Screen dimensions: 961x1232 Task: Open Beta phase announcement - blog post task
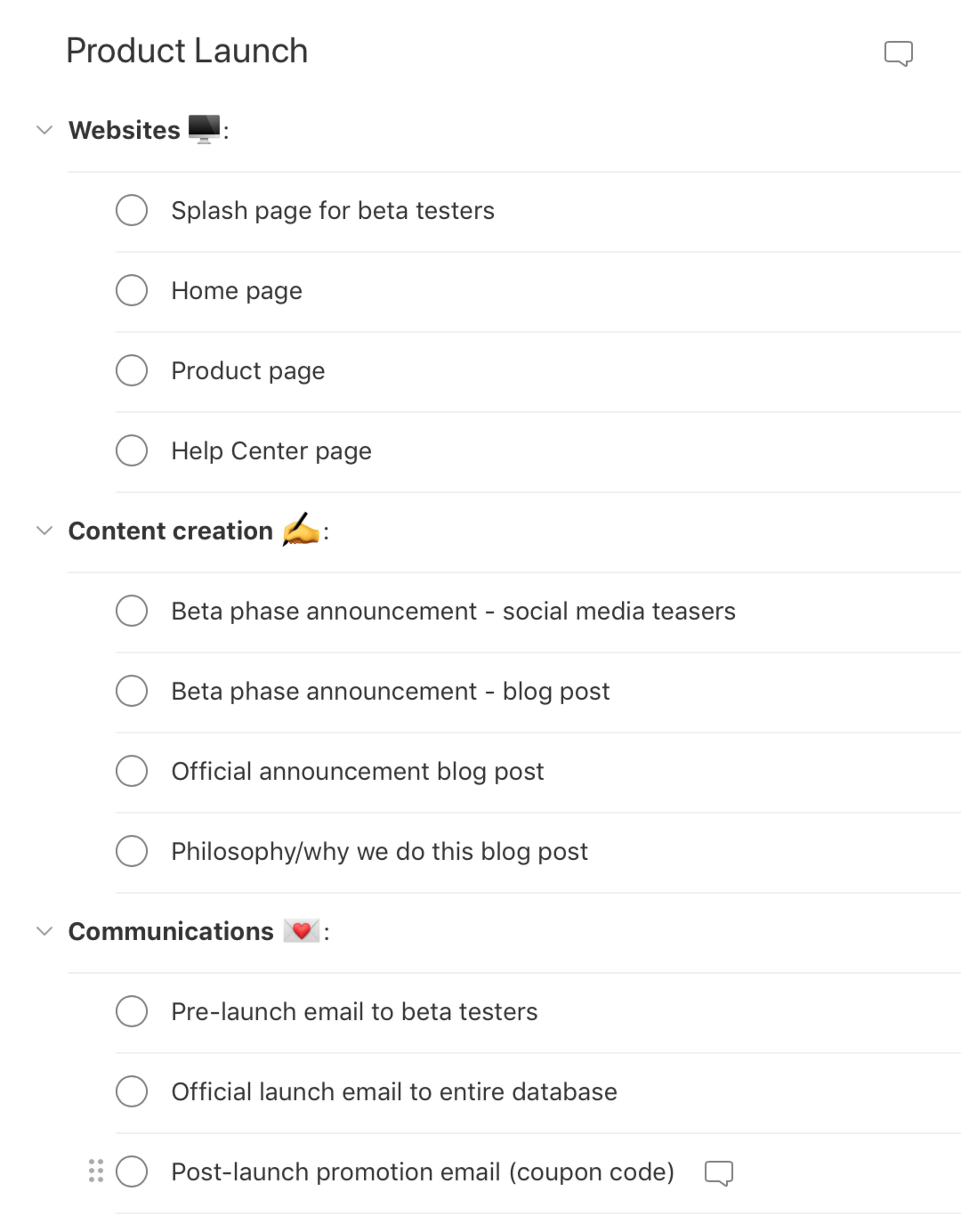pos(390,691)
